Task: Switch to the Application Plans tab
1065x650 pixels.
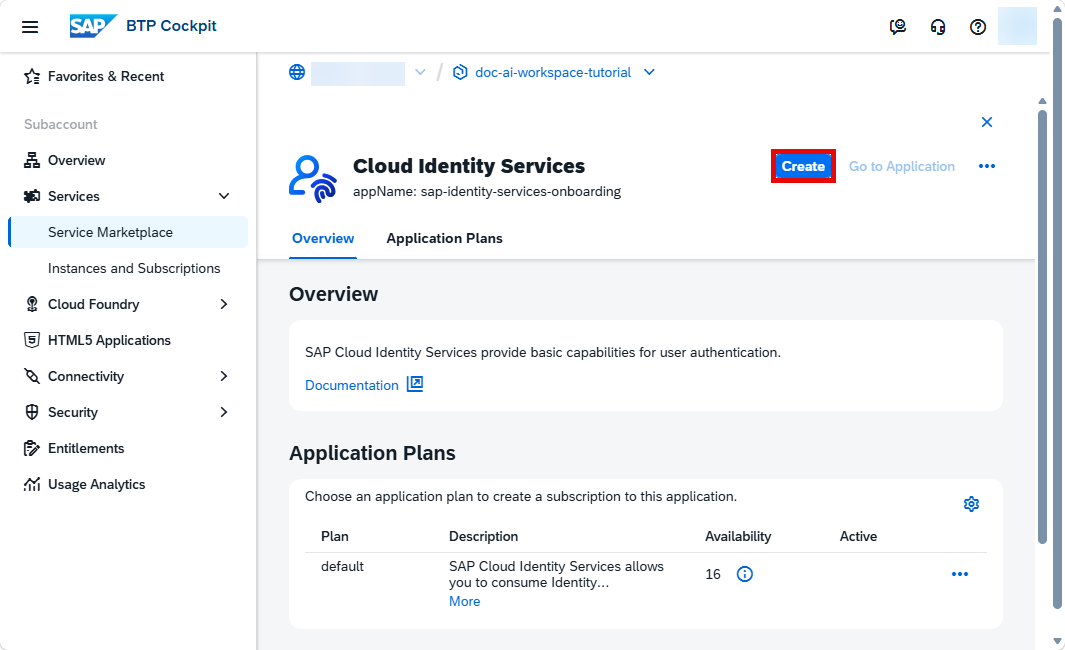Action: point(444,238)
